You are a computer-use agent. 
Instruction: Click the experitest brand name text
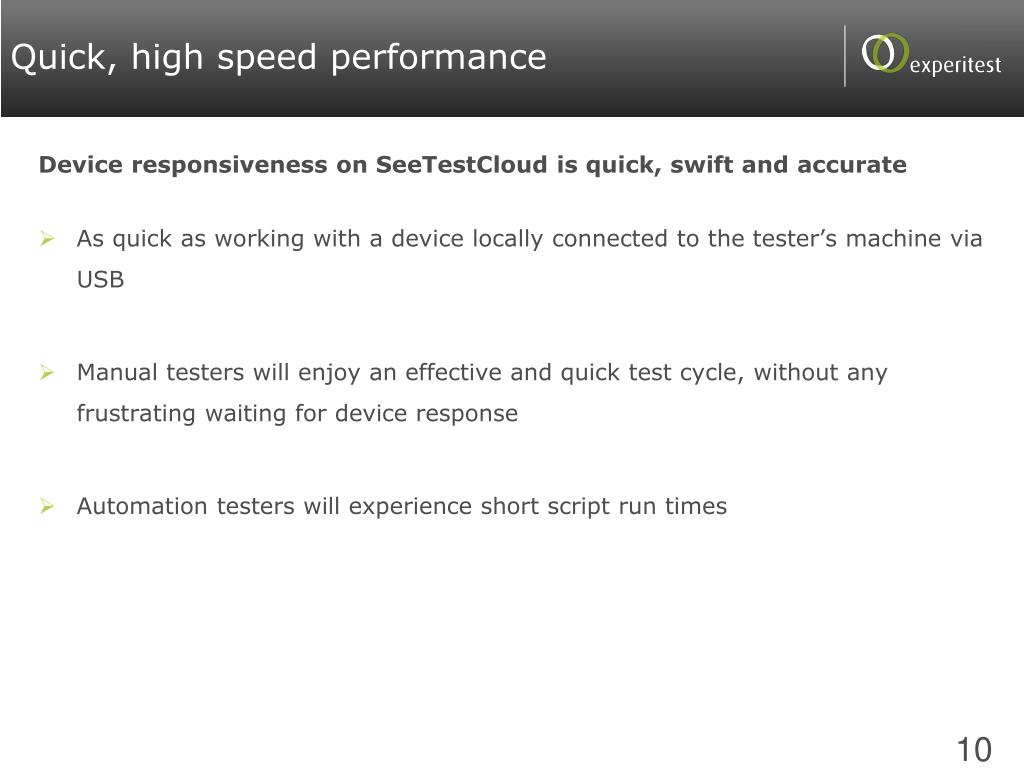click(955, 65)
